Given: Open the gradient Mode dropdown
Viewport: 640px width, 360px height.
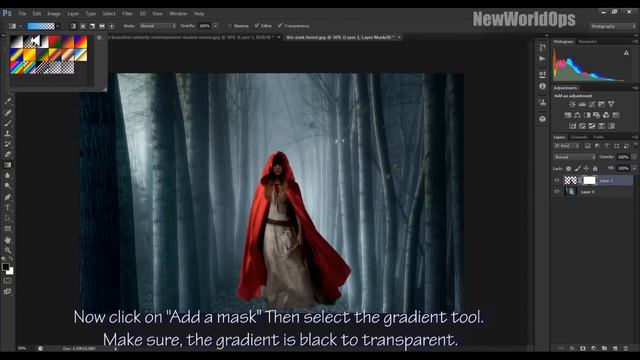Looking at the screenshot, I should pos(158,26).
